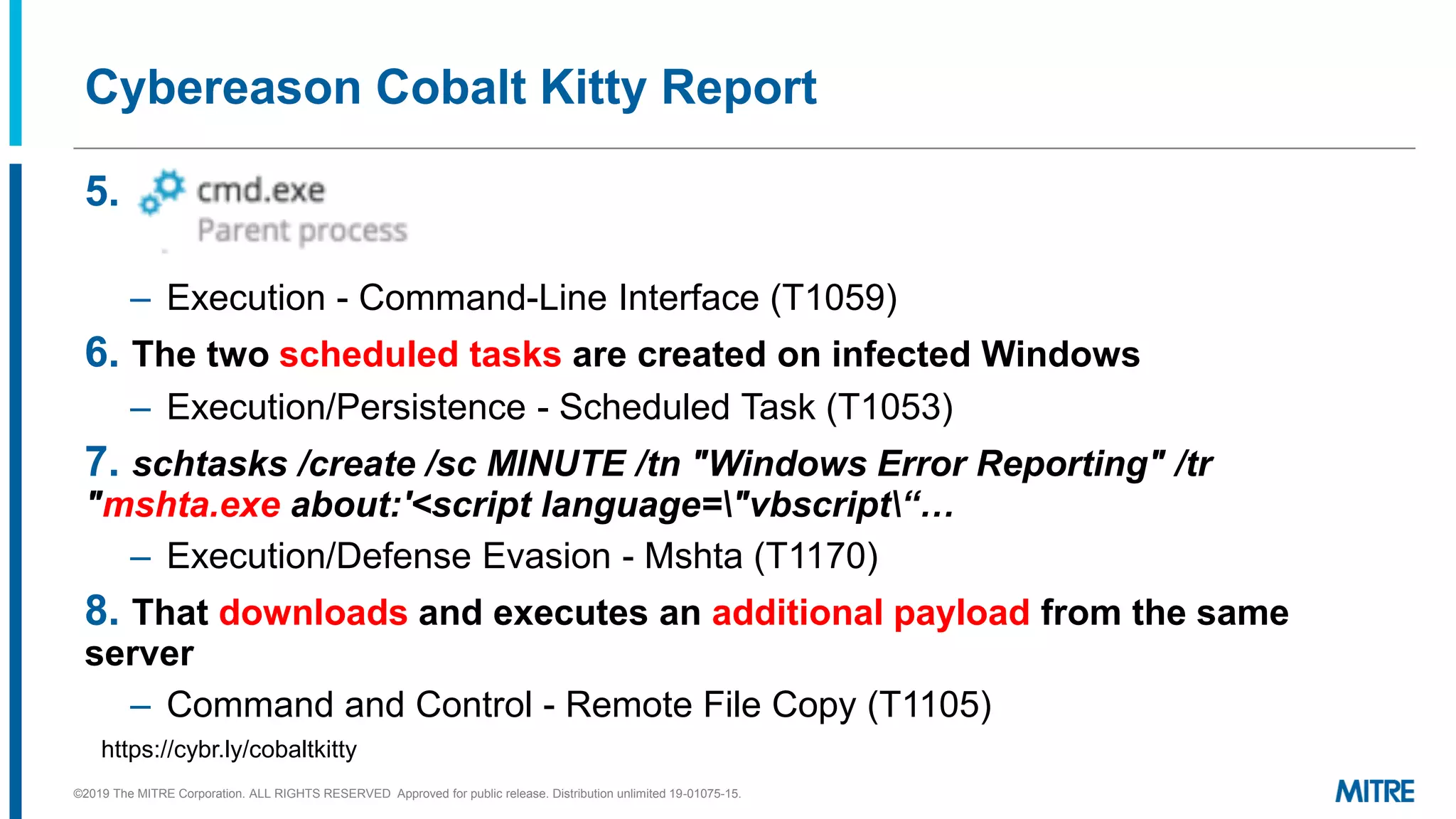The image size is (1456, 819).
Task: Click the step number 5
Action: point(102,192)
